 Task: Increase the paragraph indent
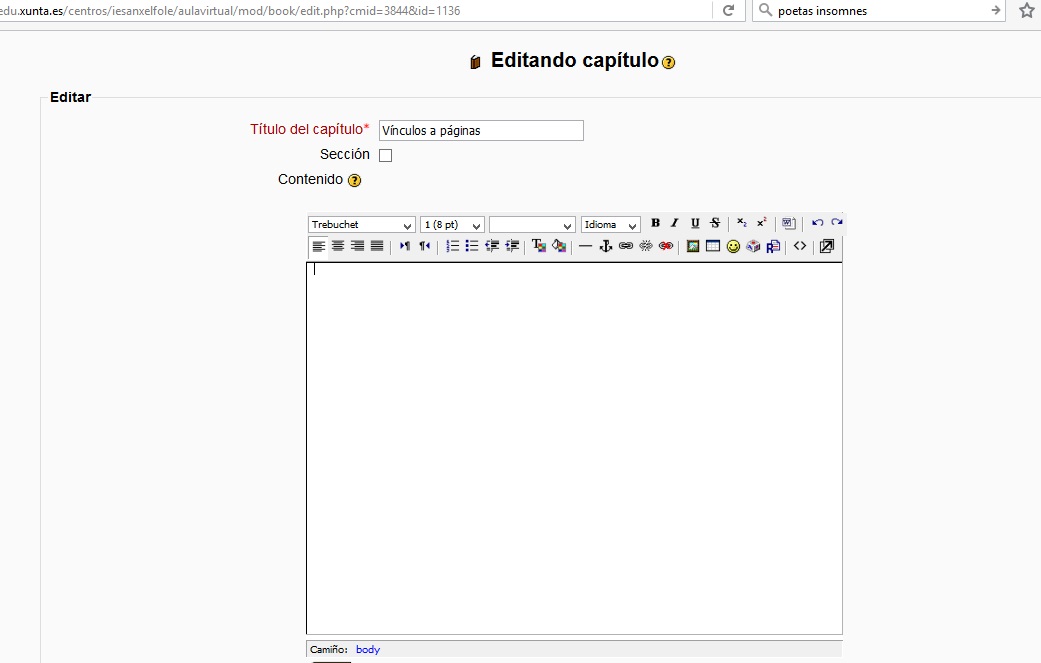[x=512, y=246]
